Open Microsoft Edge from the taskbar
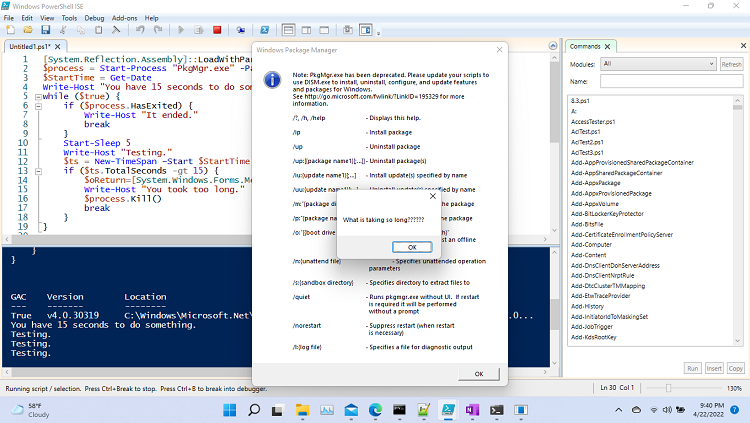This screenshot has width=750, height=423. click(x=375, y=410)
